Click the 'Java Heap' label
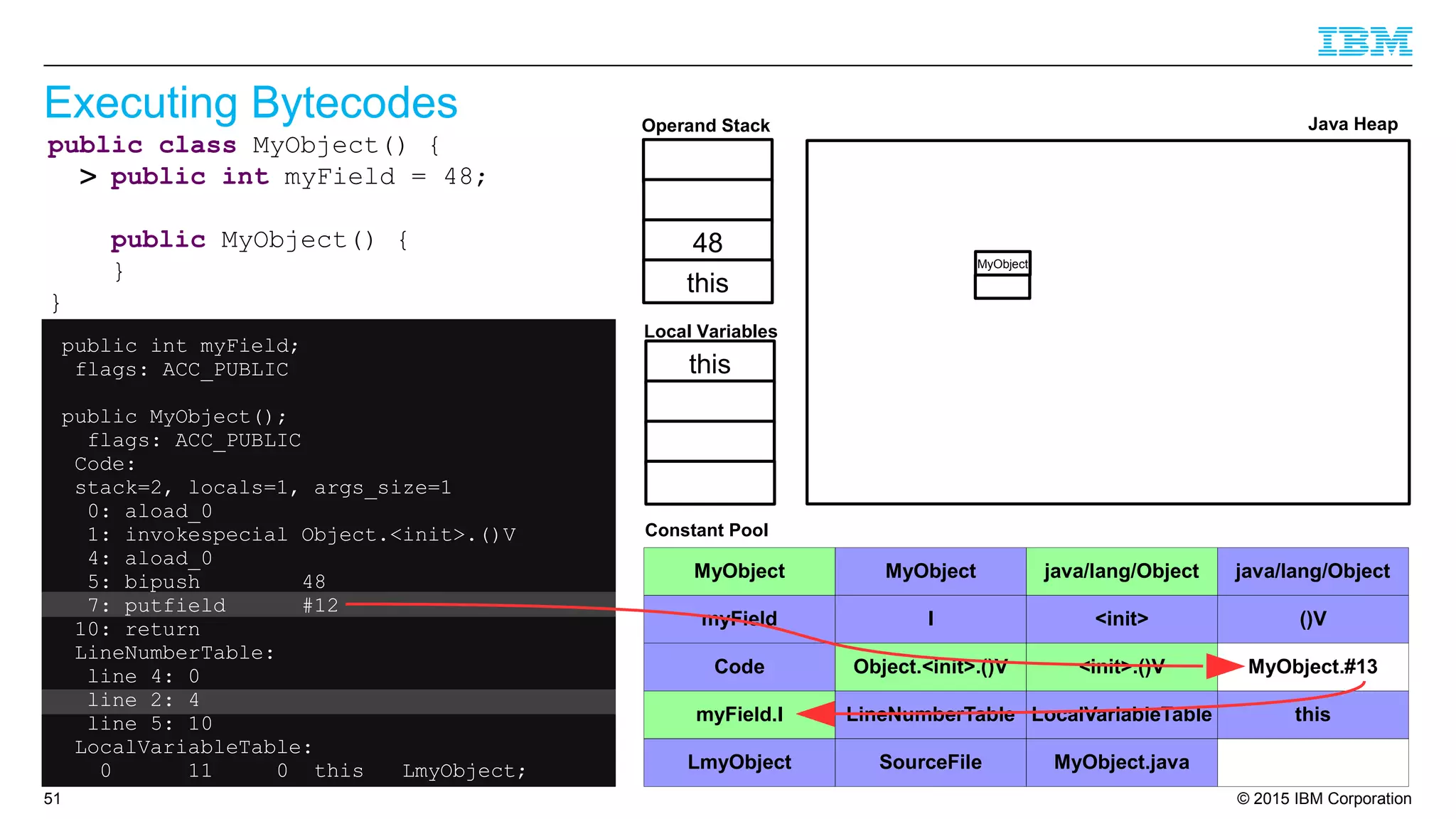The width and height of the screenshot is (1456, 819). [1352, 124]
